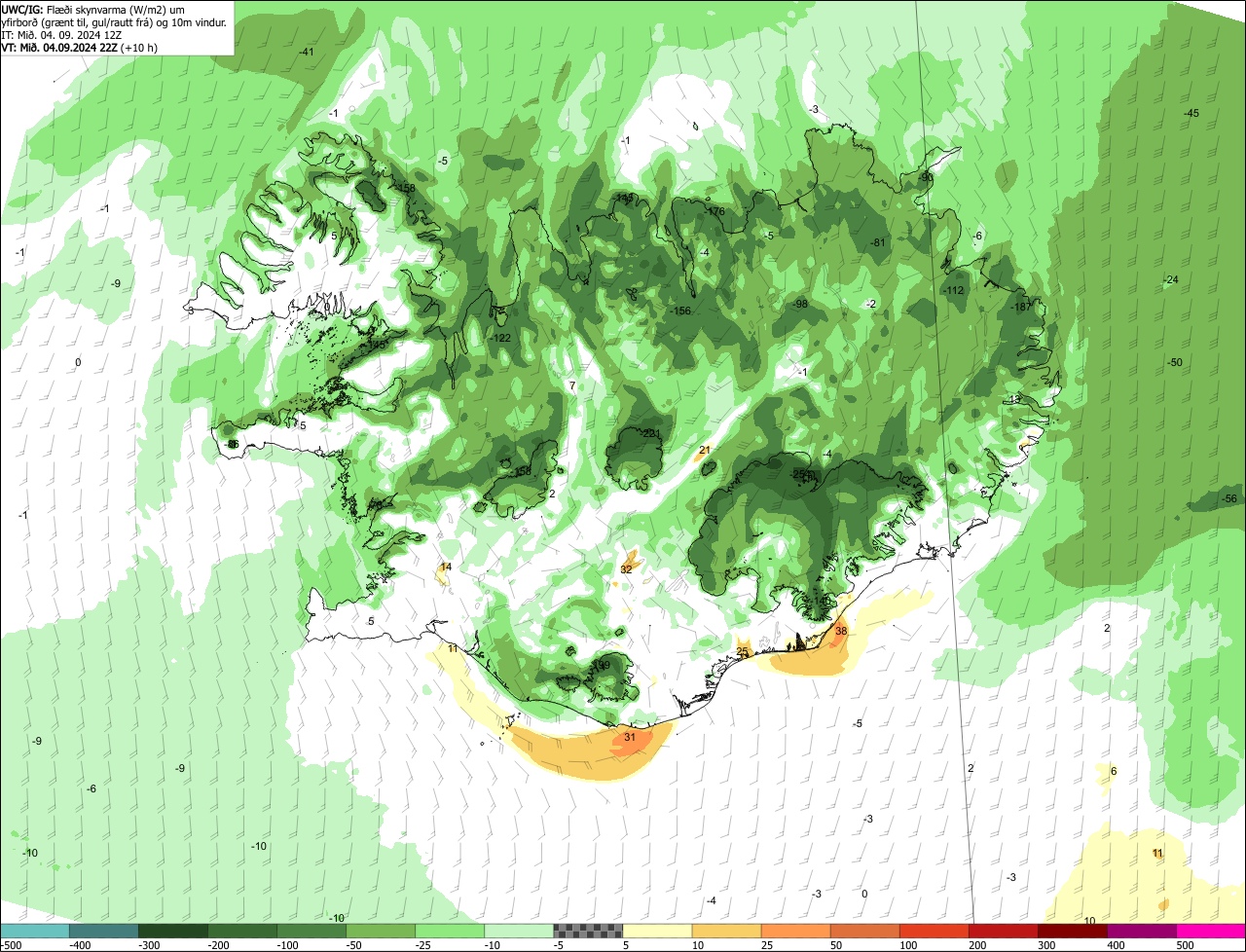
Task: Click the positive 21 flux value
Action: coord(705,450)
